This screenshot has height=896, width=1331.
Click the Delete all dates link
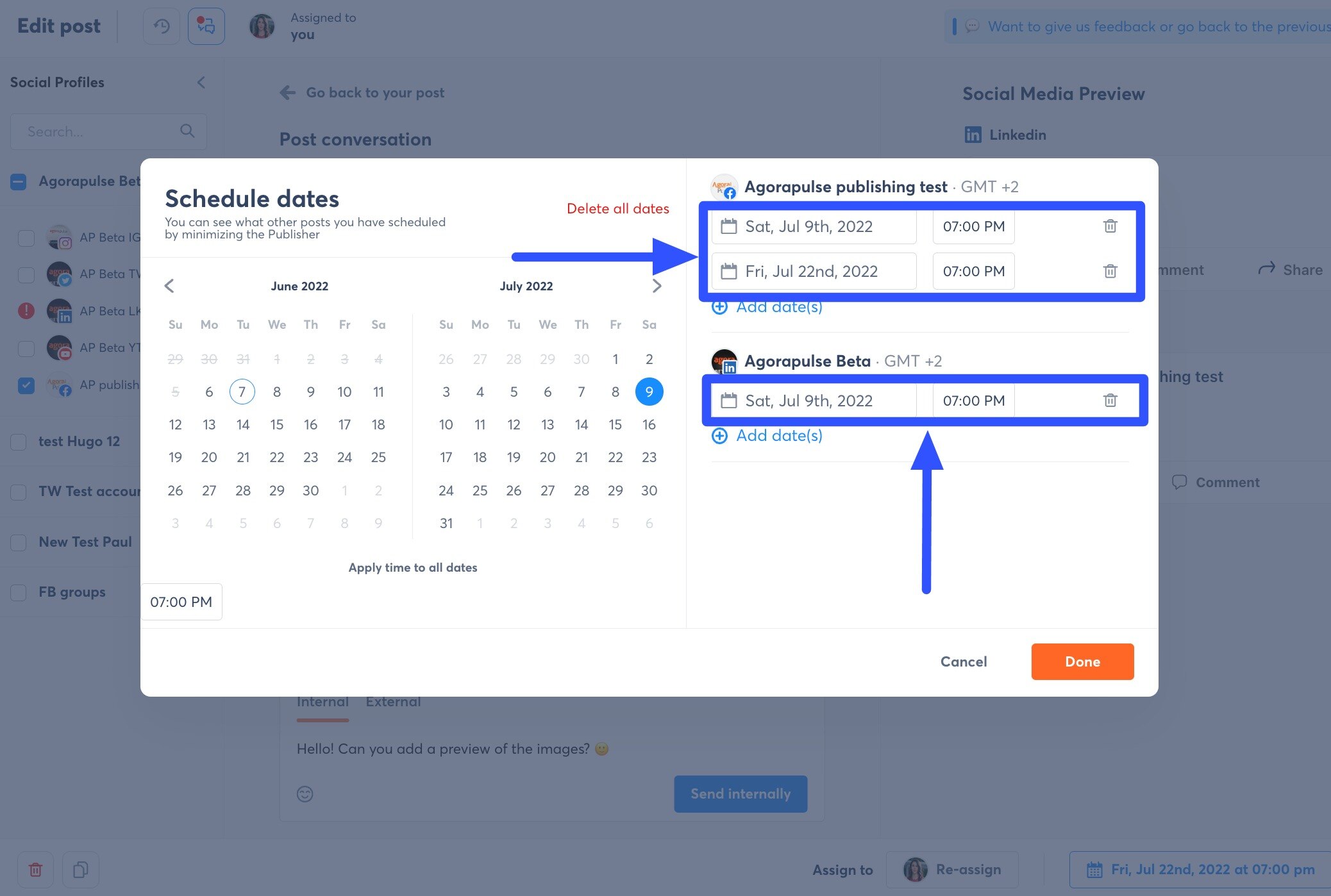pos(617,208)
